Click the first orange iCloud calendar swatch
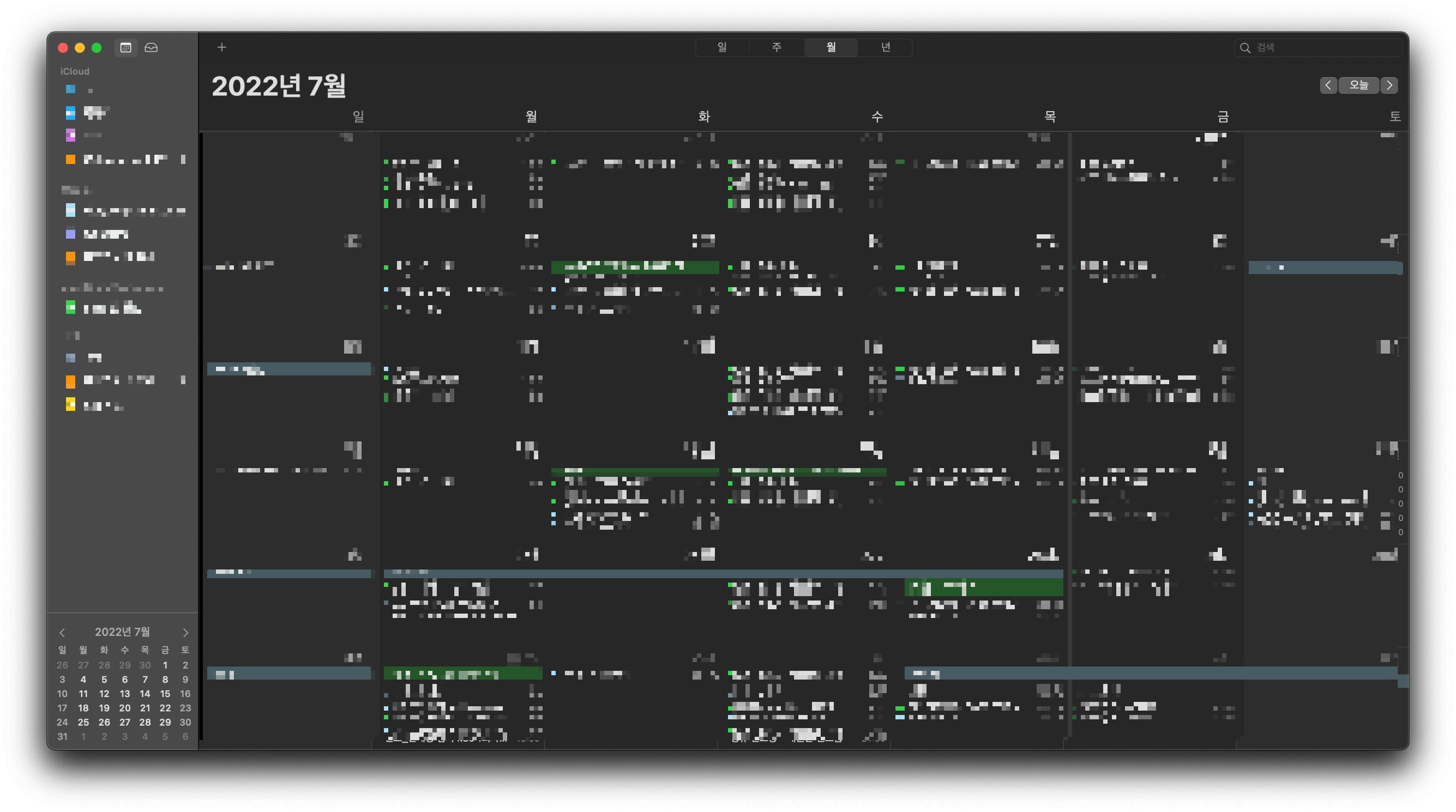The height and width of the screenshot is (812, 1456). pyautogui.click(x=71, y=160)
